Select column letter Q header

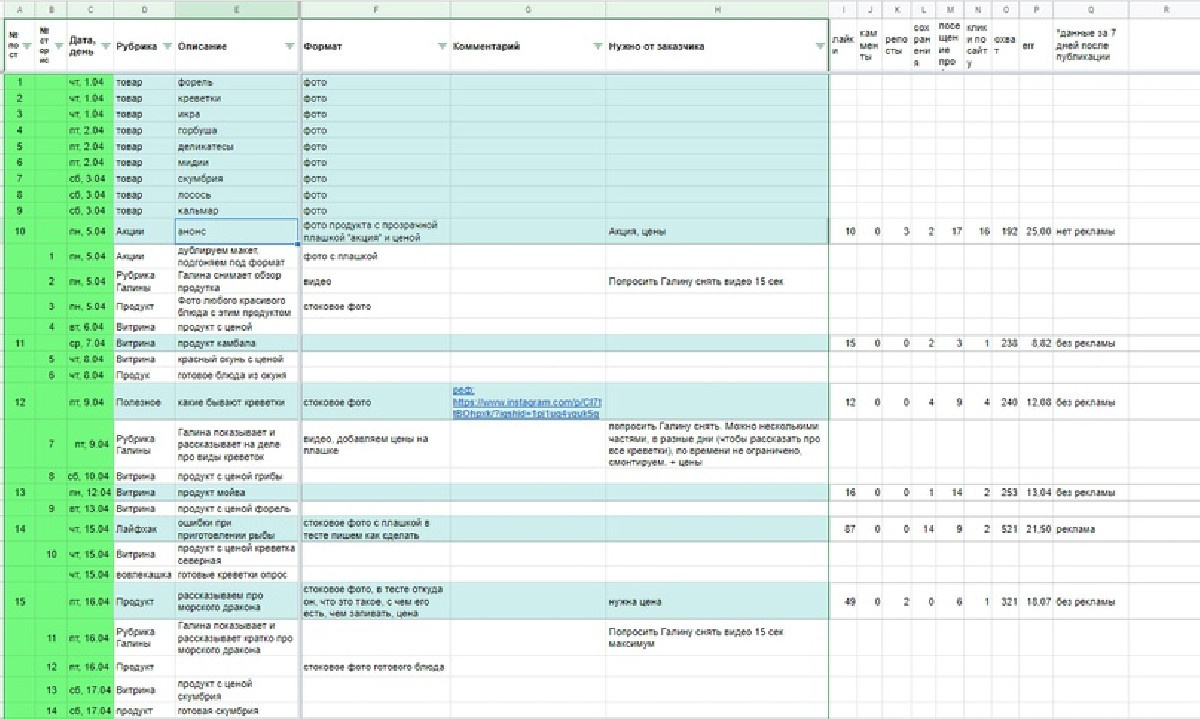(1093, 9)
